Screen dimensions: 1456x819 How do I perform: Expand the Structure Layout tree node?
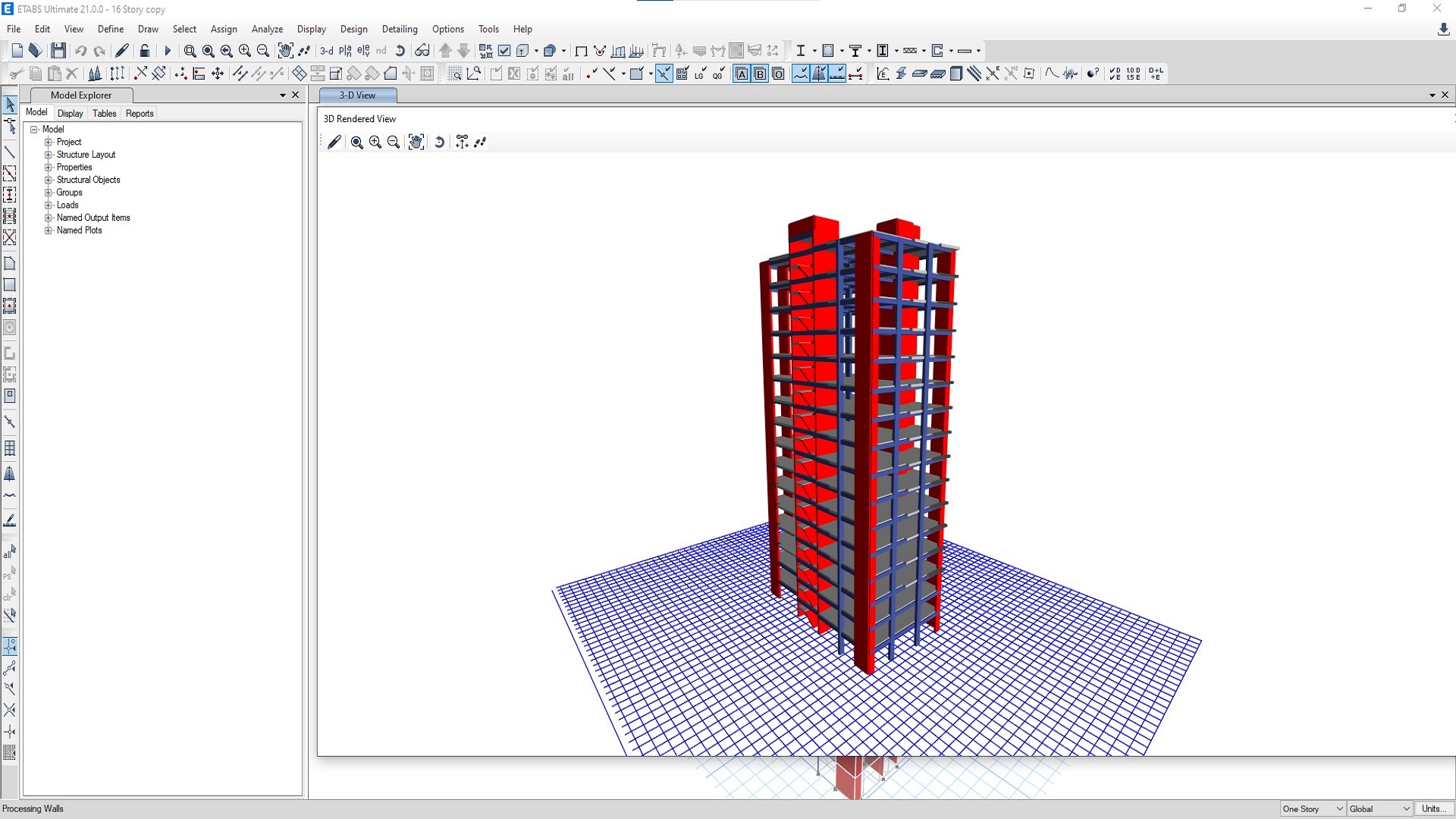pyautogui.click(x=49, y=155)
